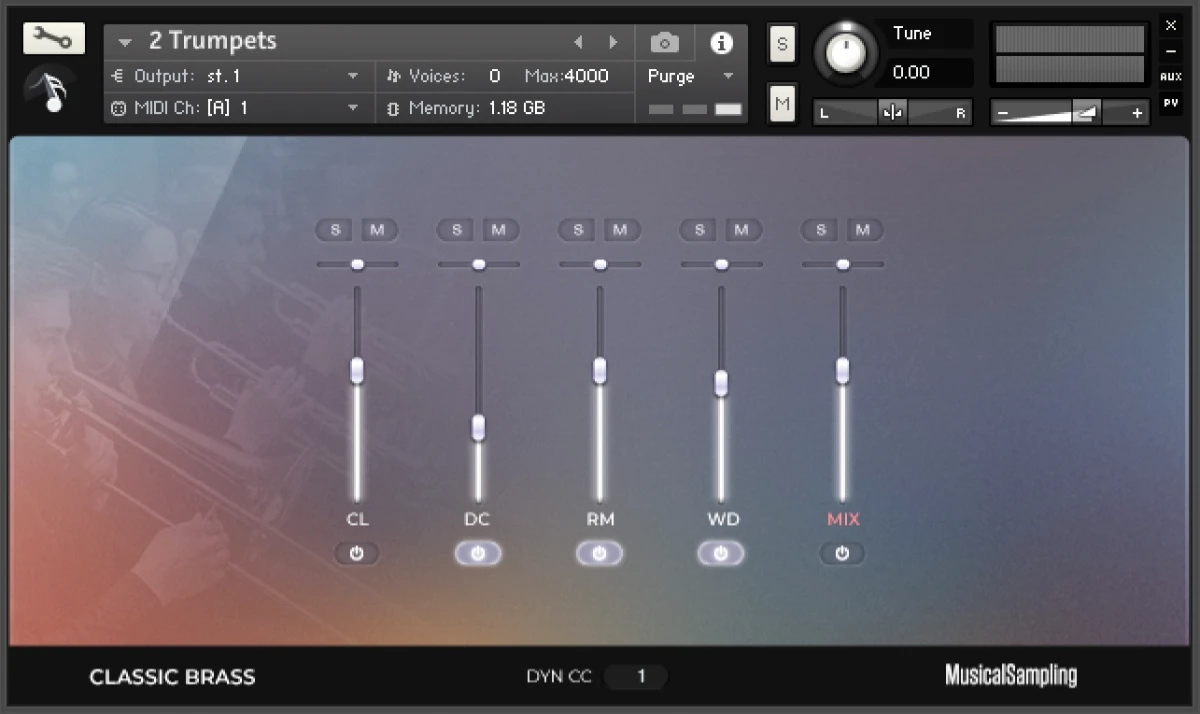Mute the WD microphone channel
The image size is (1200, 714).
click(743, 230)
